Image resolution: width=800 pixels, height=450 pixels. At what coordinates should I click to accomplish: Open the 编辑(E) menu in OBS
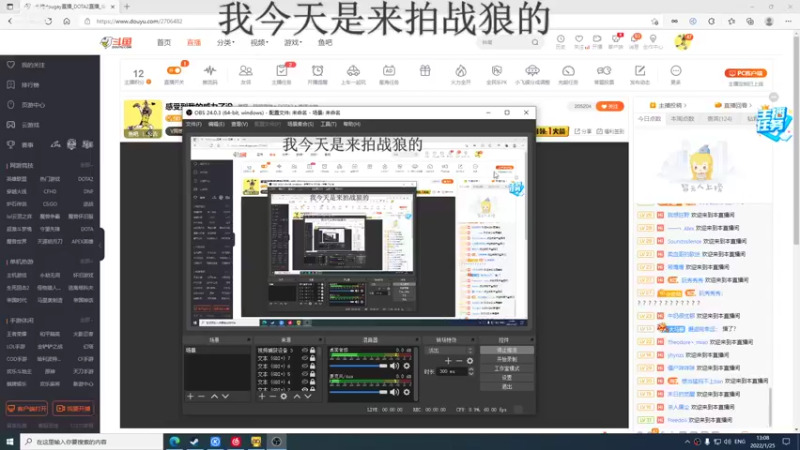point(216,124)
